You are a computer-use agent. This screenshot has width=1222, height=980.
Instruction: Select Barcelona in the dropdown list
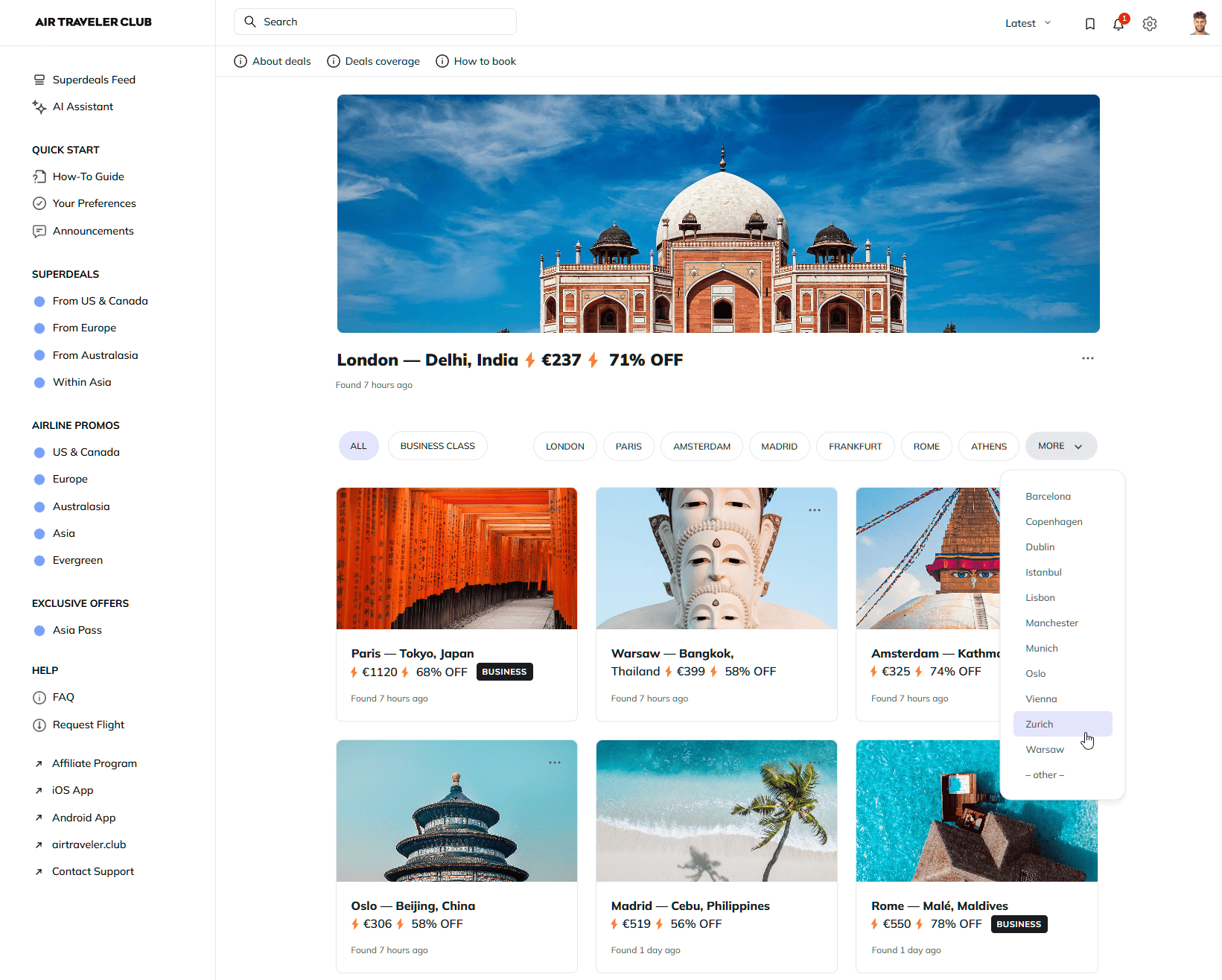pyautogui.click(x=1048, y=497)
